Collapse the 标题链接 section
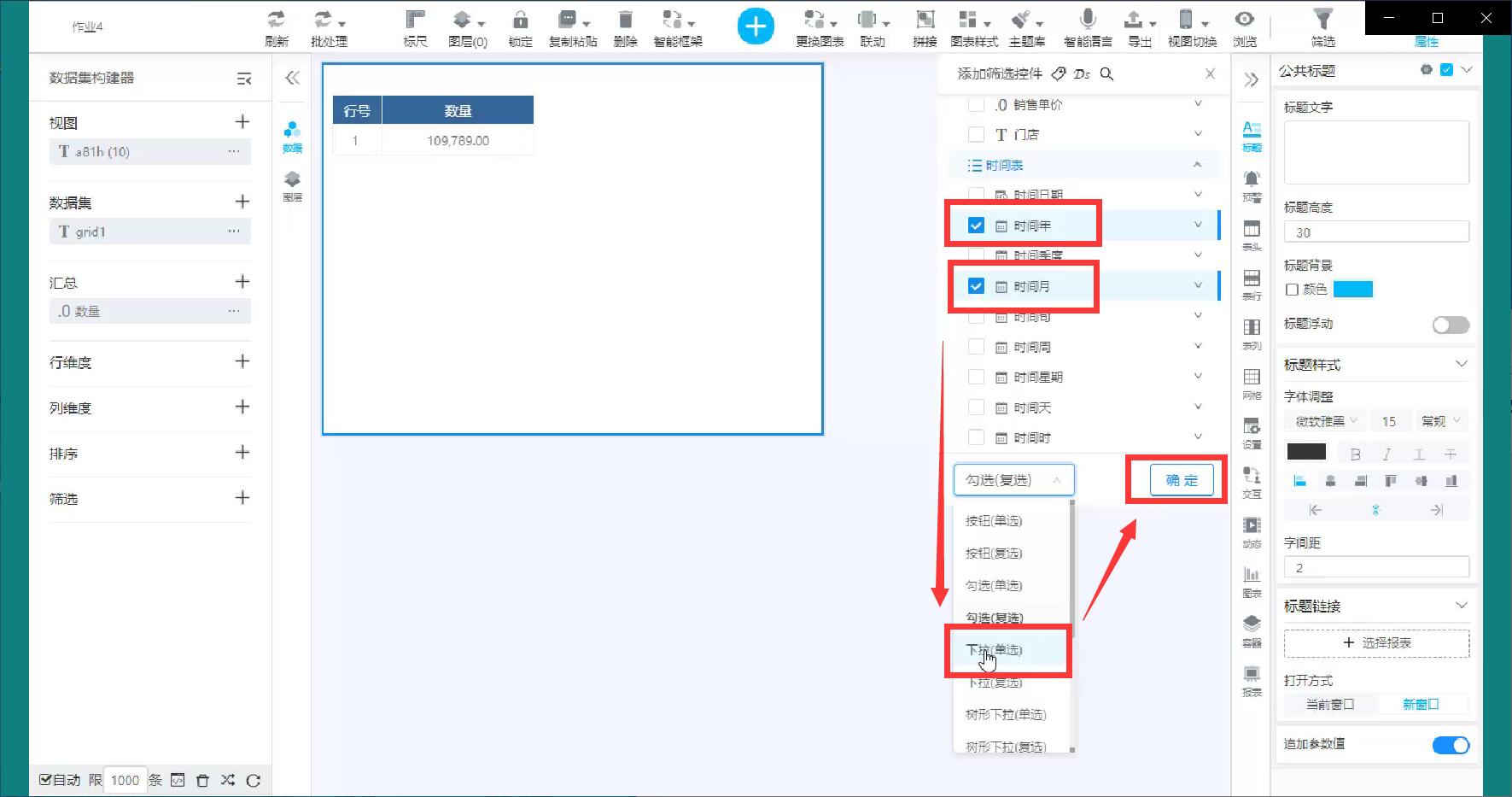This screenshot has width=1512, height=797. pos(1461,605)
